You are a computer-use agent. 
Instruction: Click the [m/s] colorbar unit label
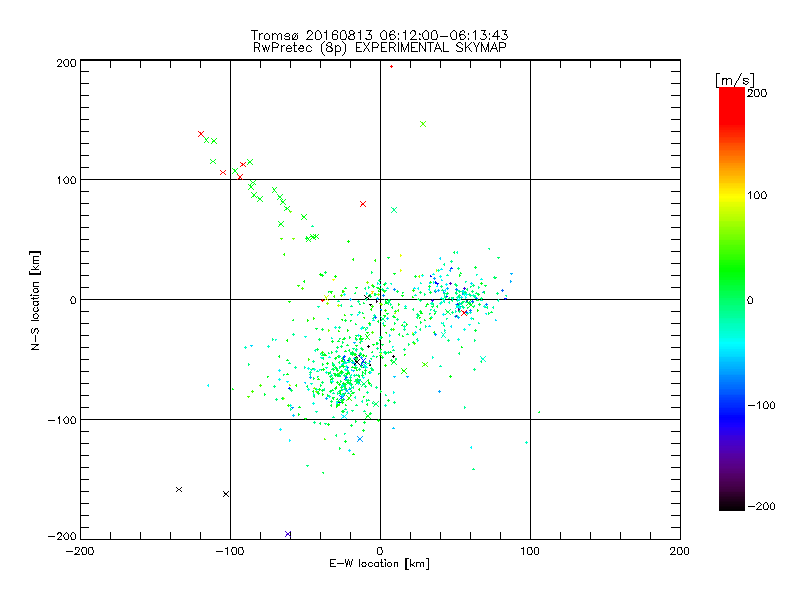pos(734,78)
